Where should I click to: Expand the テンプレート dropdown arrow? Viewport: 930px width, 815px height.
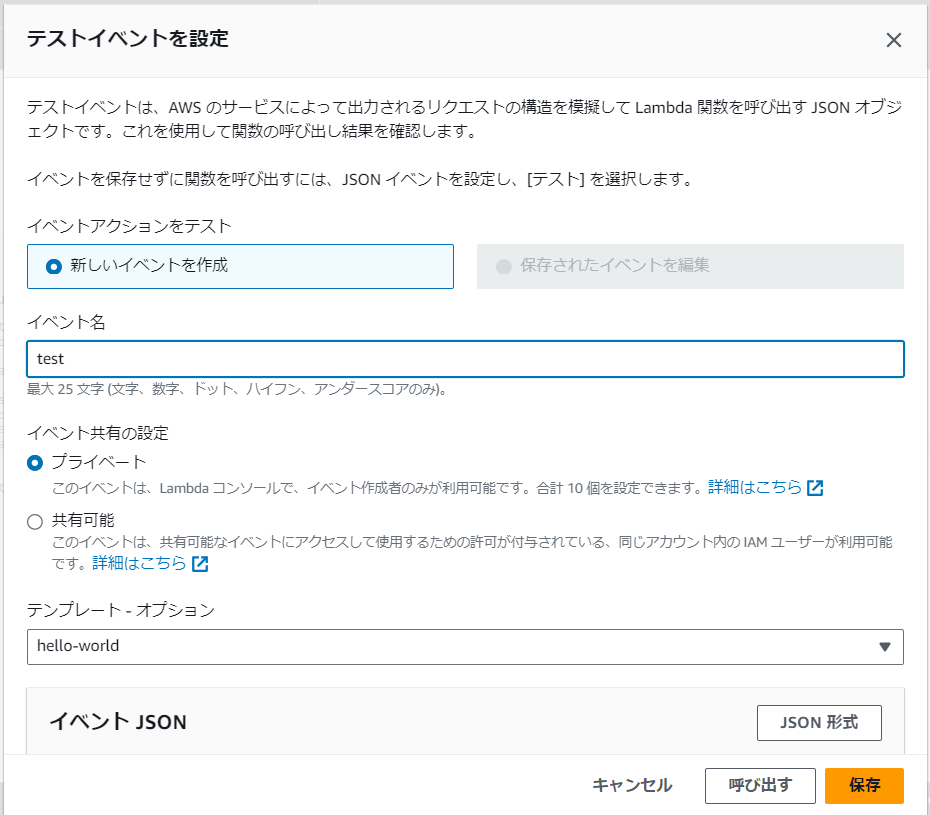pyautogui.click(x=884, y=647)
